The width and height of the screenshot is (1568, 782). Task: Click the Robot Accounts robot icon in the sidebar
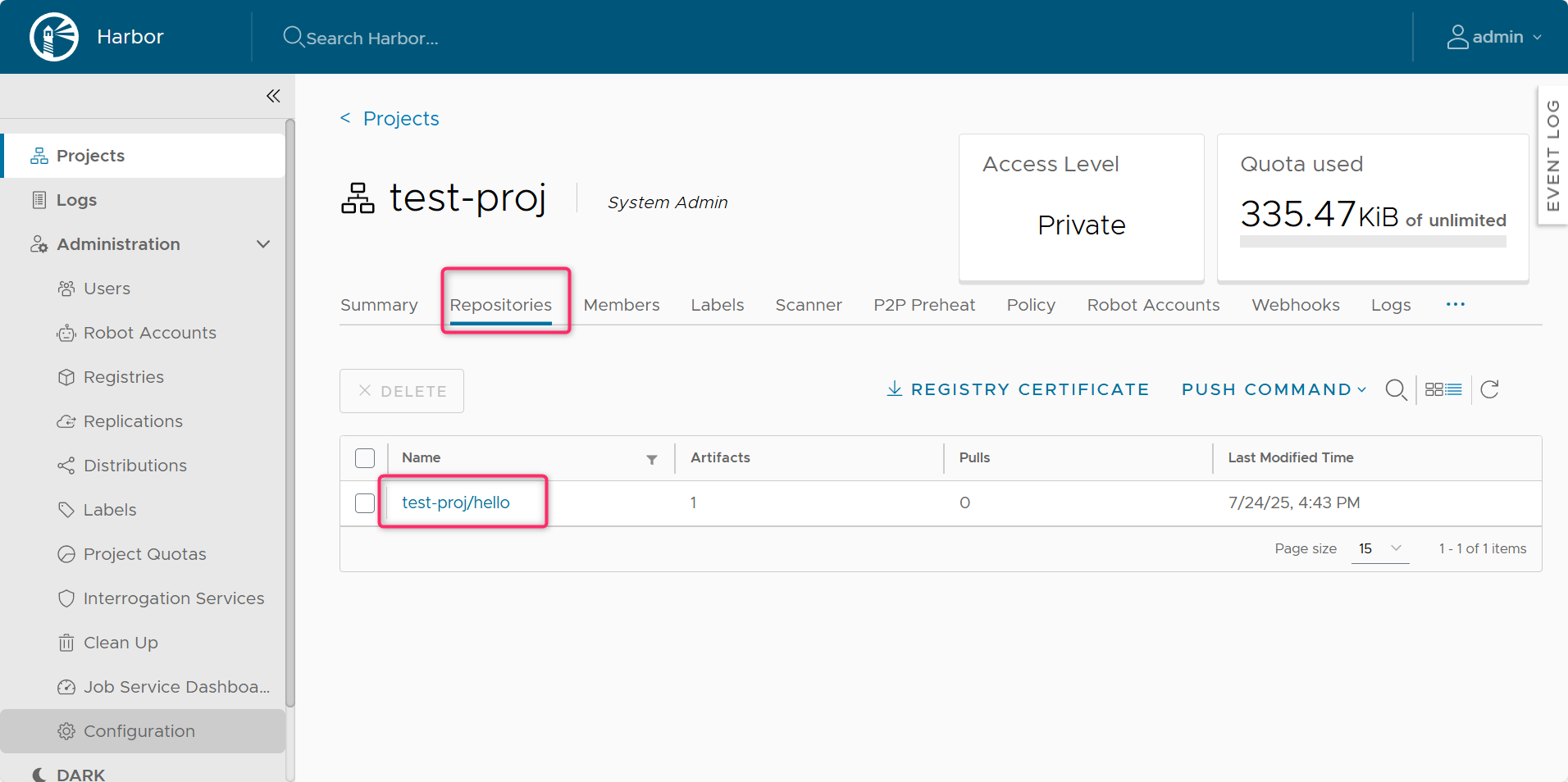pyautogui.click(x=66, y=333)
